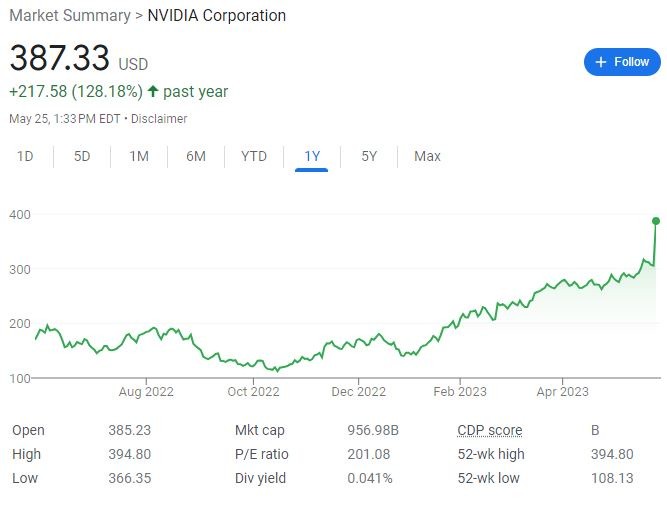Click the Feb 2023 axis label
This screenshot has width=667, height=505.
click(x=460, y=391)
